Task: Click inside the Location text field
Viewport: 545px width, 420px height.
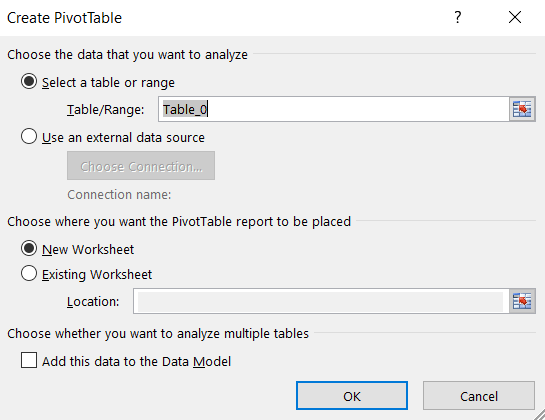Action: click(321, 301)
